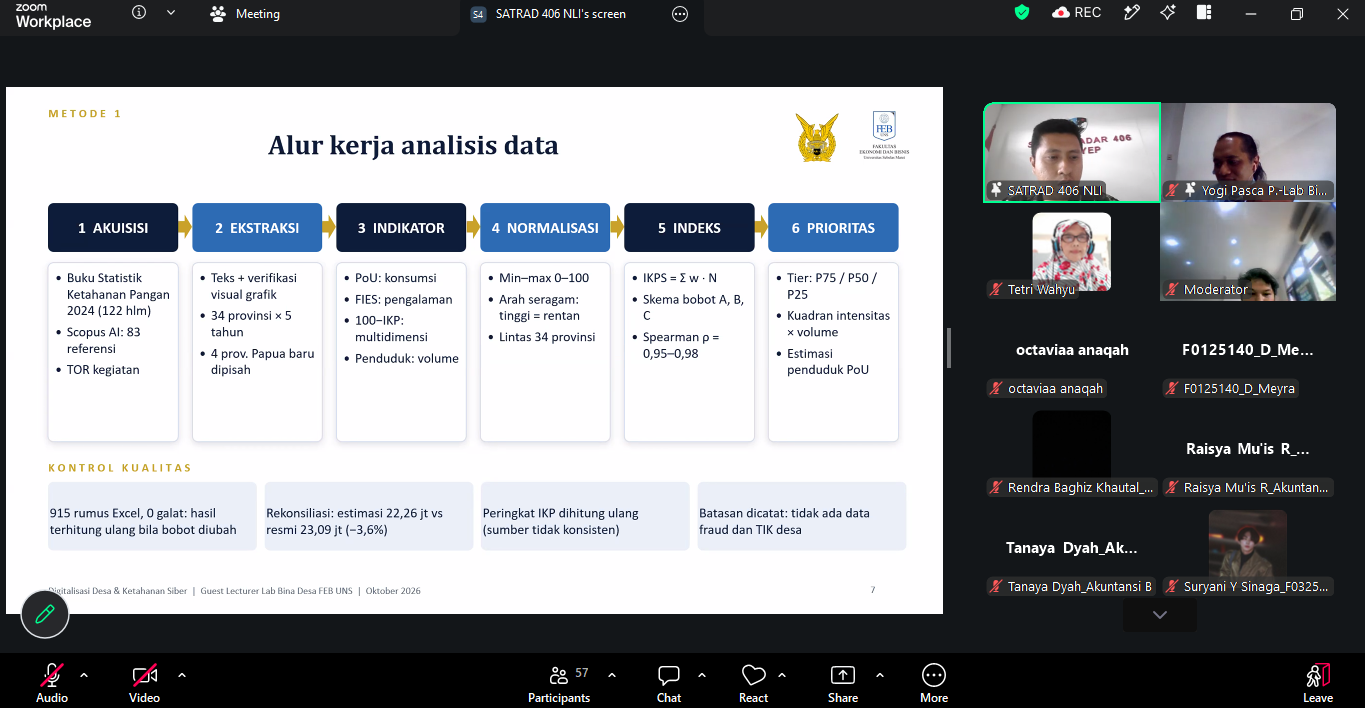
Task: Open the Chat panel
Action: (x=669, y=684)
